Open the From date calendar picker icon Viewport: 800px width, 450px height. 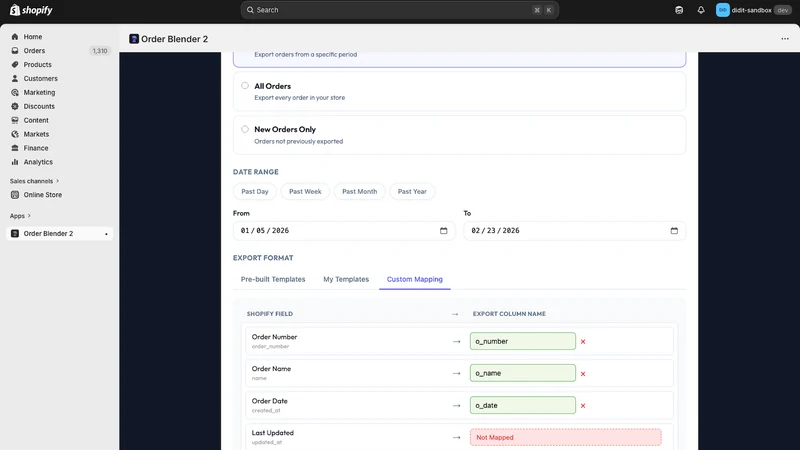(443, 231)
